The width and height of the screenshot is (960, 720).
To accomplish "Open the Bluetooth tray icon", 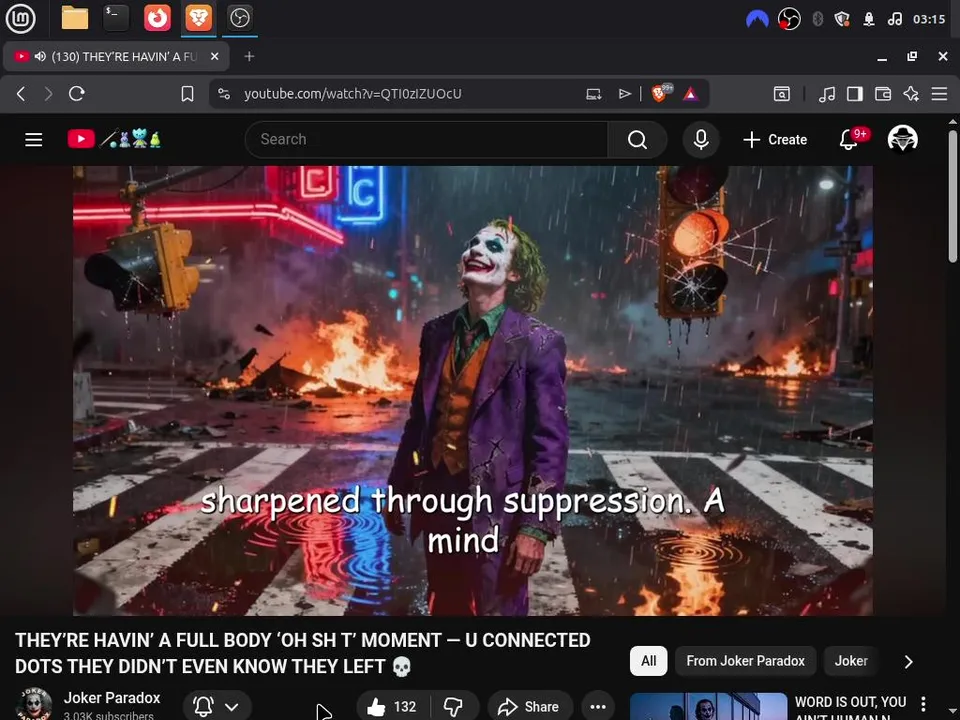I will 817,19.
